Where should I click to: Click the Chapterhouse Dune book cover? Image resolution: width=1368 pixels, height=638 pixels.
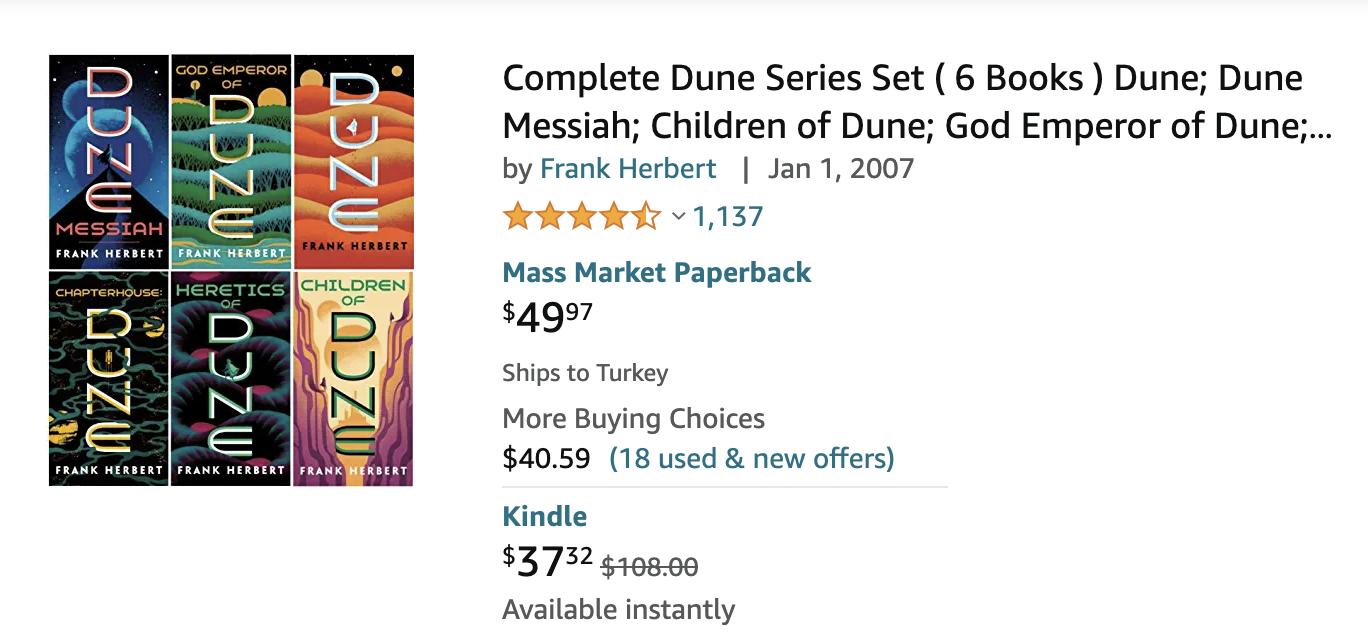pyautogui.click(x=109, y=379)
